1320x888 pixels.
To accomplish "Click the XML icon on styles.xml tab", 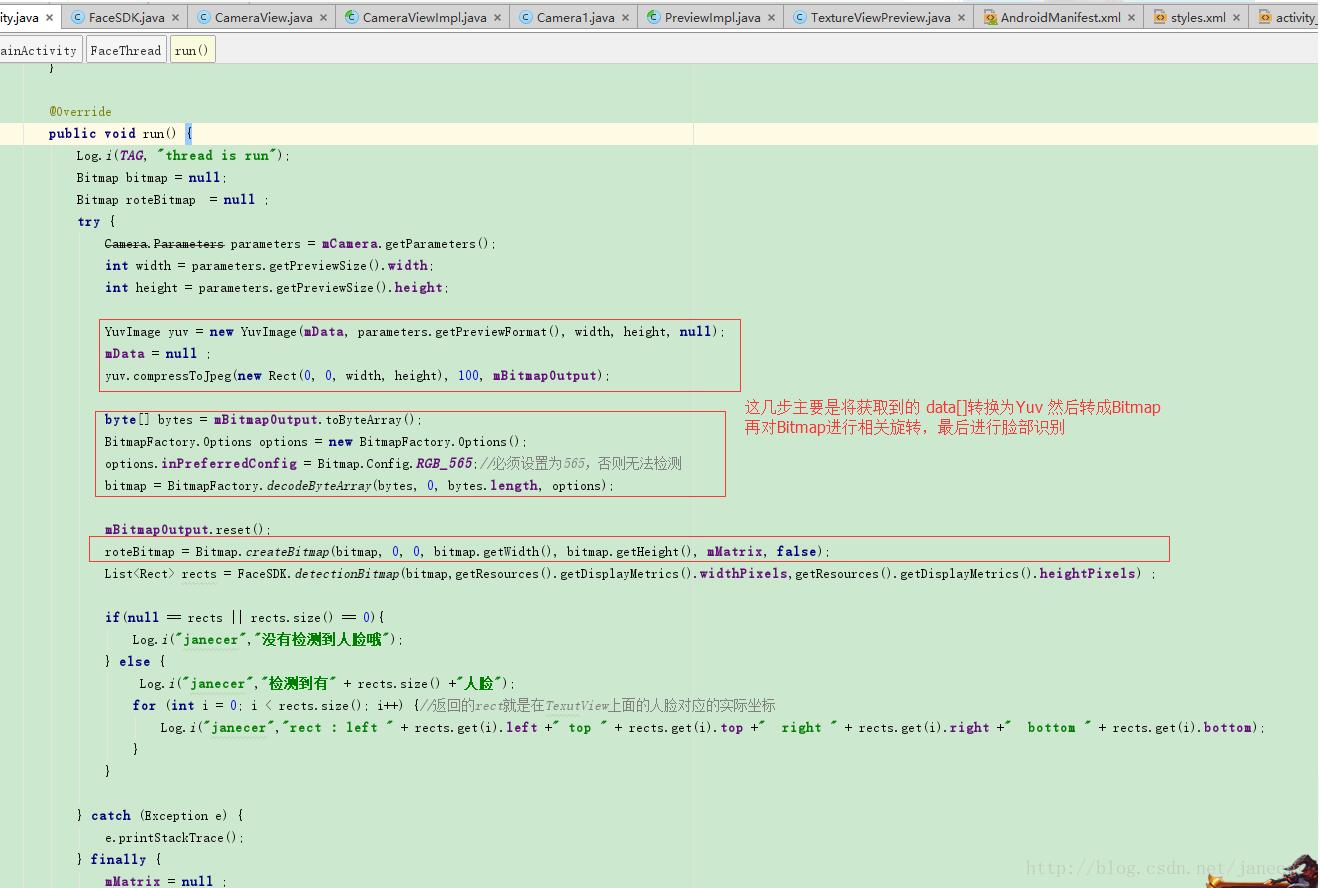I will coord(1160,16).
